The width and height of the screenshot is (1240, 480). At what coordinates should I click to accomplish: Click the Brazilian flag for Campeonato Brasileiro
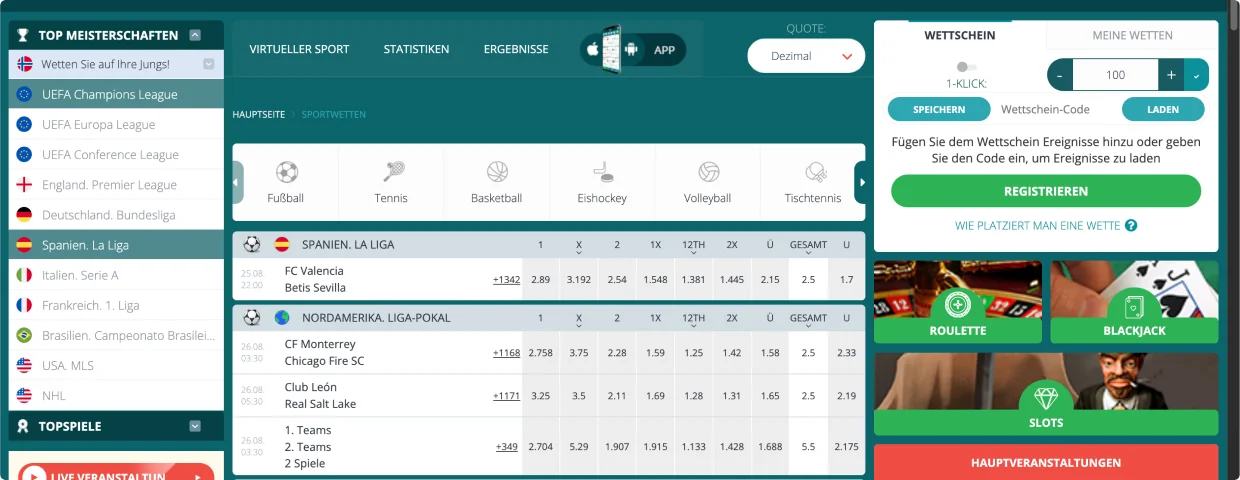[25, 335]
